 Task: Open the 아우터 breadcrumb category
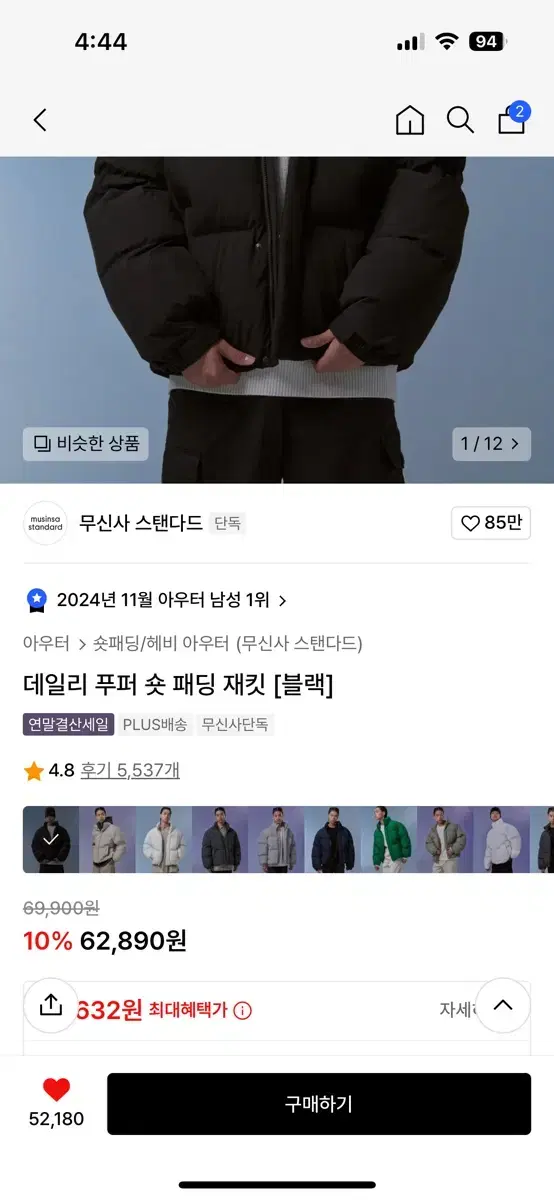pos(46,643)
